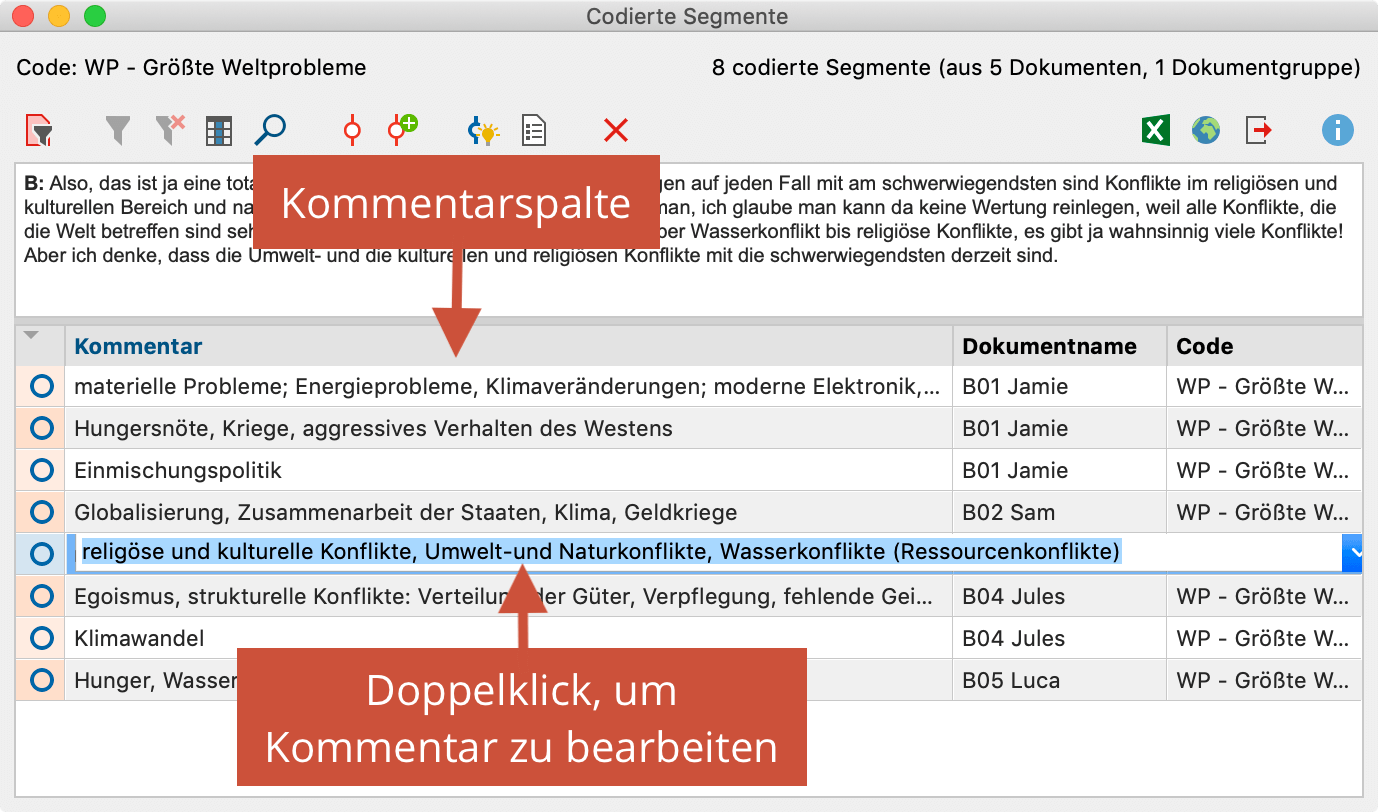The width and height of the screenshot is (1378, 812).
Task: Click the Code cell in the B05 Luca row
Action: 1264,680
